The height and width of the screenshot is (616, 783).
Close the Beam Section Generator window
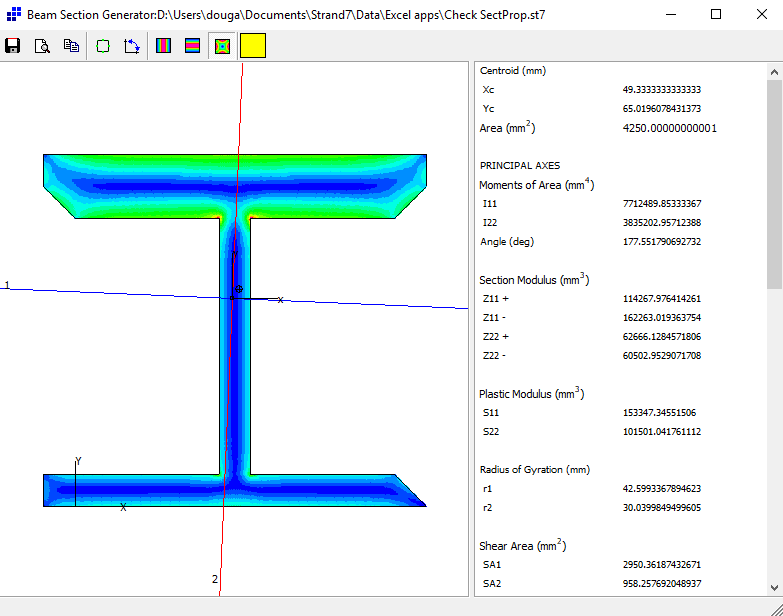click(x=759, y=15)
